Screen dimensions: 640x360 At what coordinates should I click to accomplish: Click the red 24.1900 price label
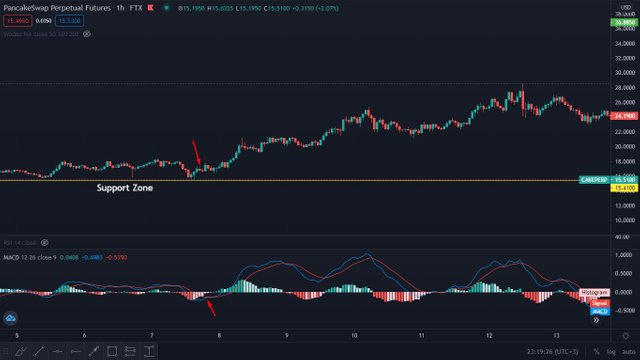click(624, 116)
